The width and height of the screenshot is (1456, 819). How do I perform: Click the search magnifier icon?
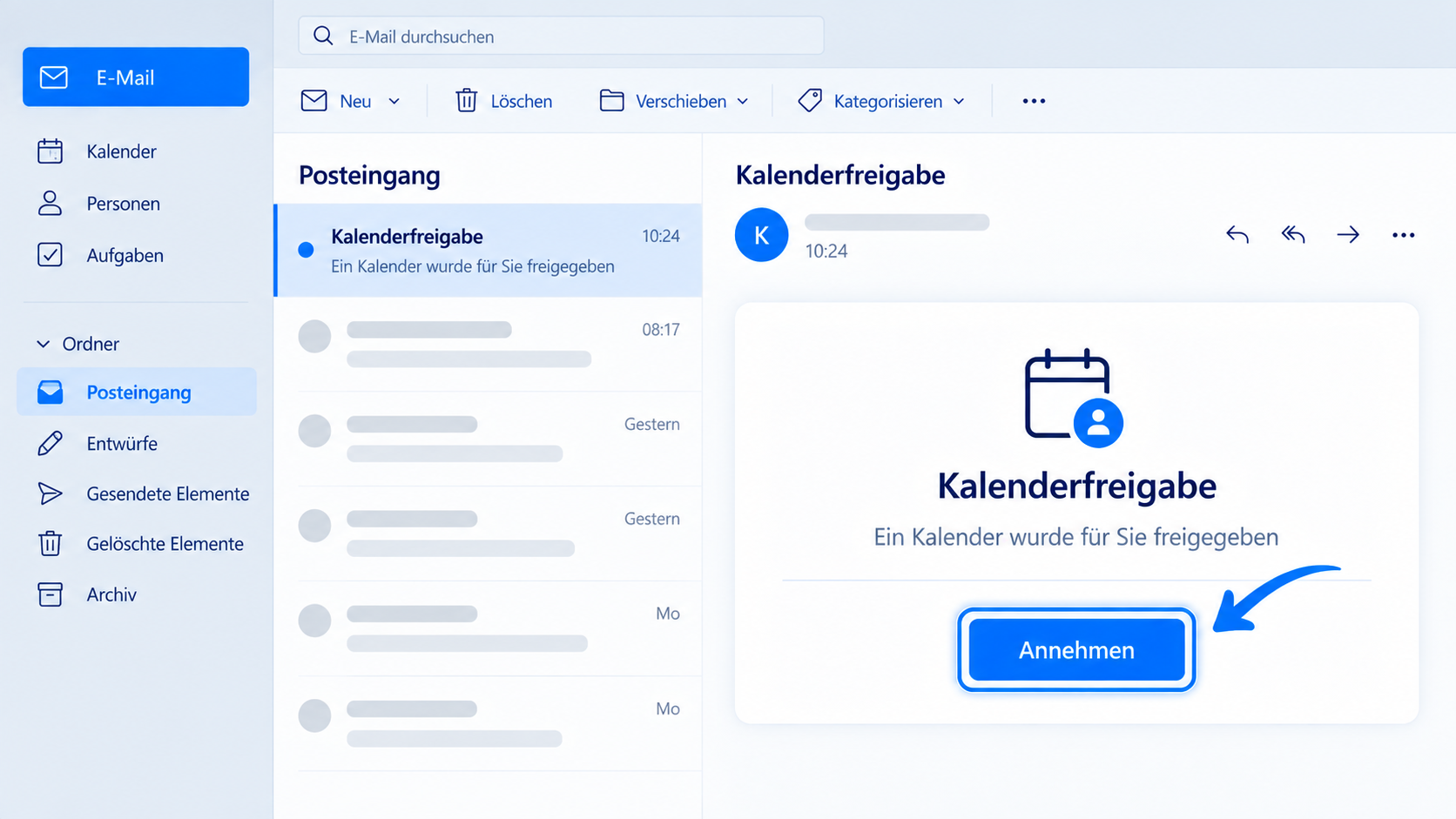[x=323, y=36]
